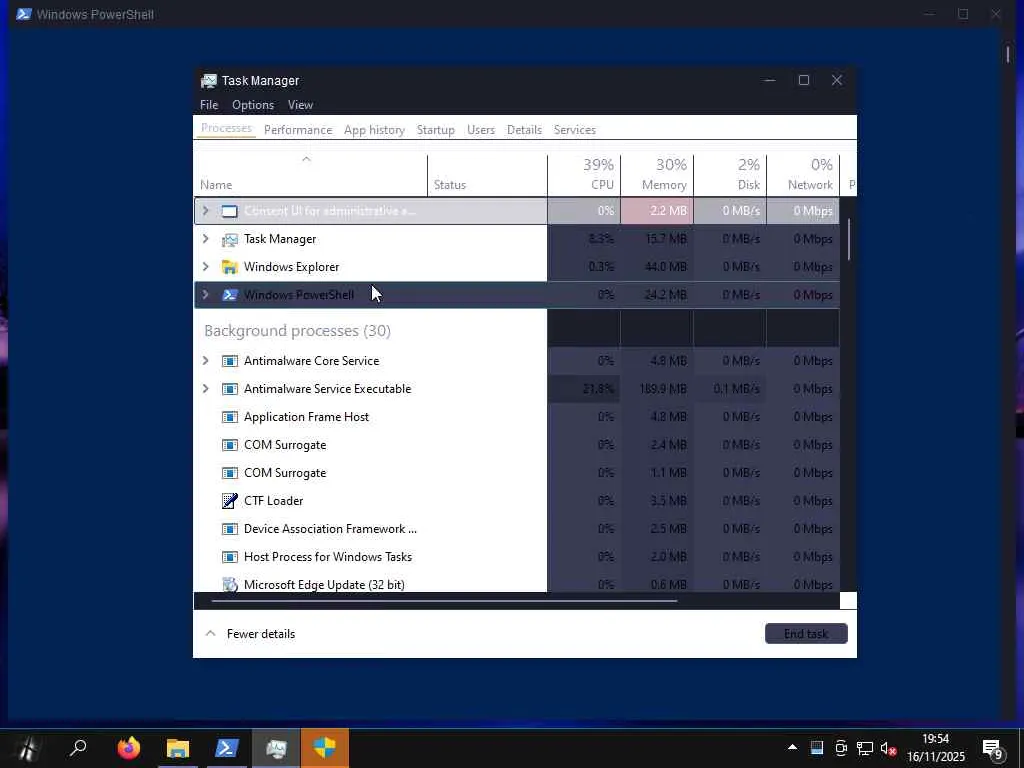Viewport: 1024px width, 768px height.
Task: Switch to PowerShell via taskbar icon
Action: (227, 748)
